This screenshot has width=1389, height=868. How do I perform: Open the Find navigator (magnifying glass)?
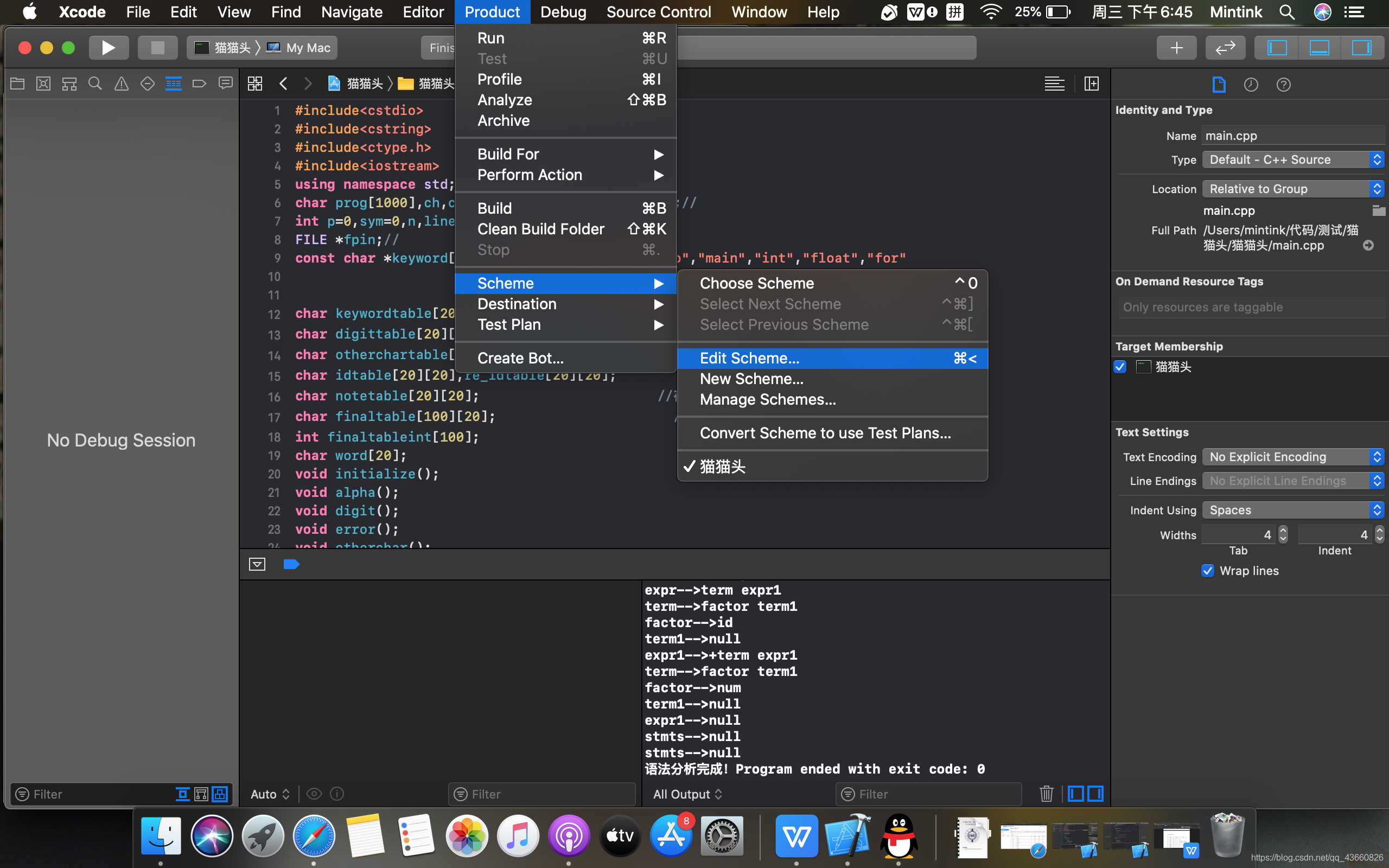(95, 83)
